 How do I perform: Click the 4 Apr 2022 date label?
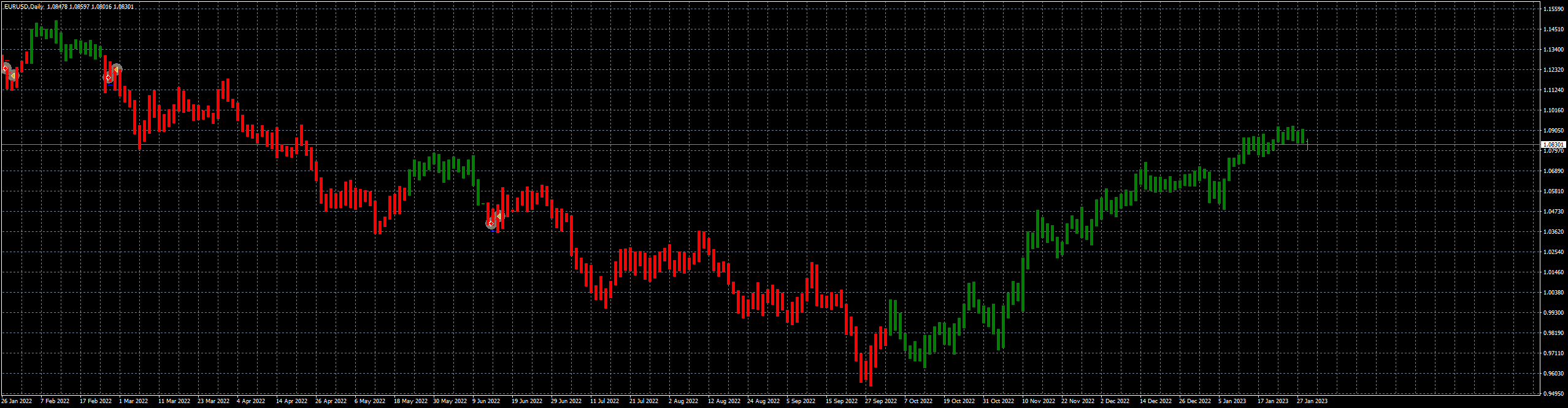point(251,401)
